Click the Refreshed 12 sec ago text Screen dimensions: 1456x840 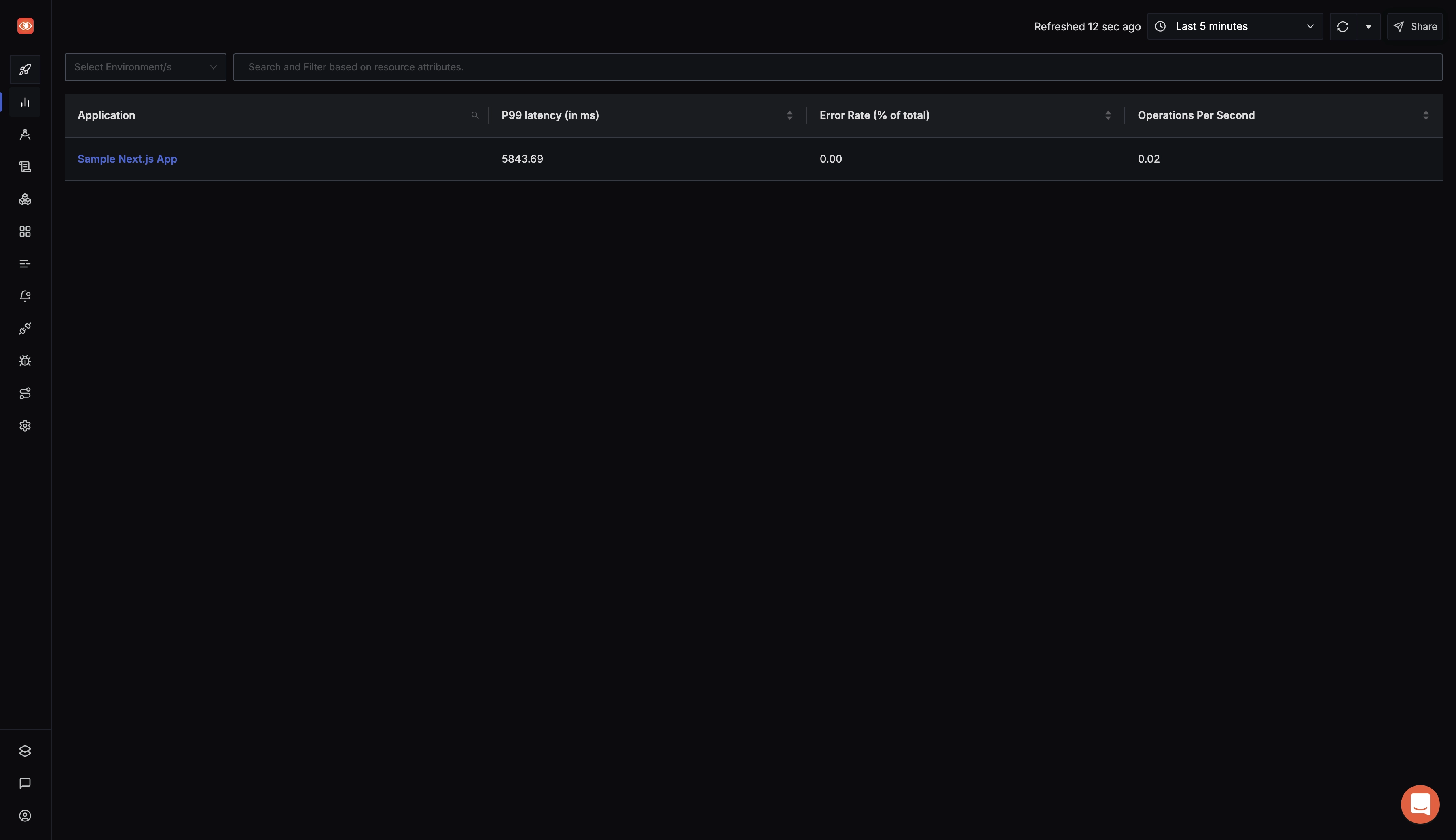tap(1087, 27)
